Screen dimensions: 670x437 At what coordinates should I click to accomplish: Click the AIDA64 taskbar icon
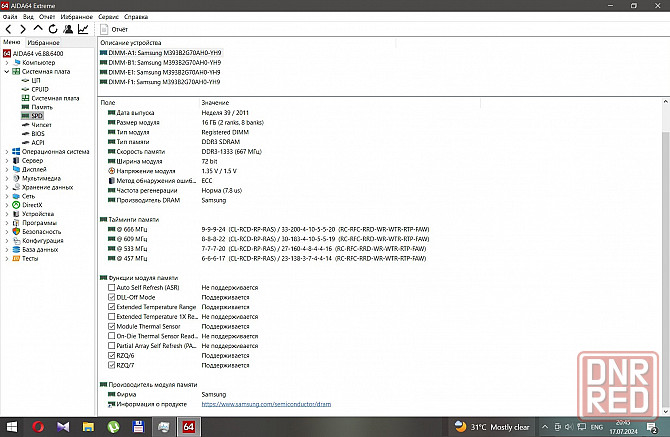click(188, 427)
